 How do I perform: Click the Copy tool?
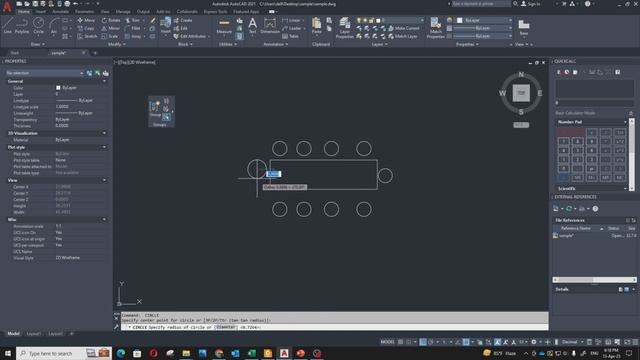click(86, 28)
